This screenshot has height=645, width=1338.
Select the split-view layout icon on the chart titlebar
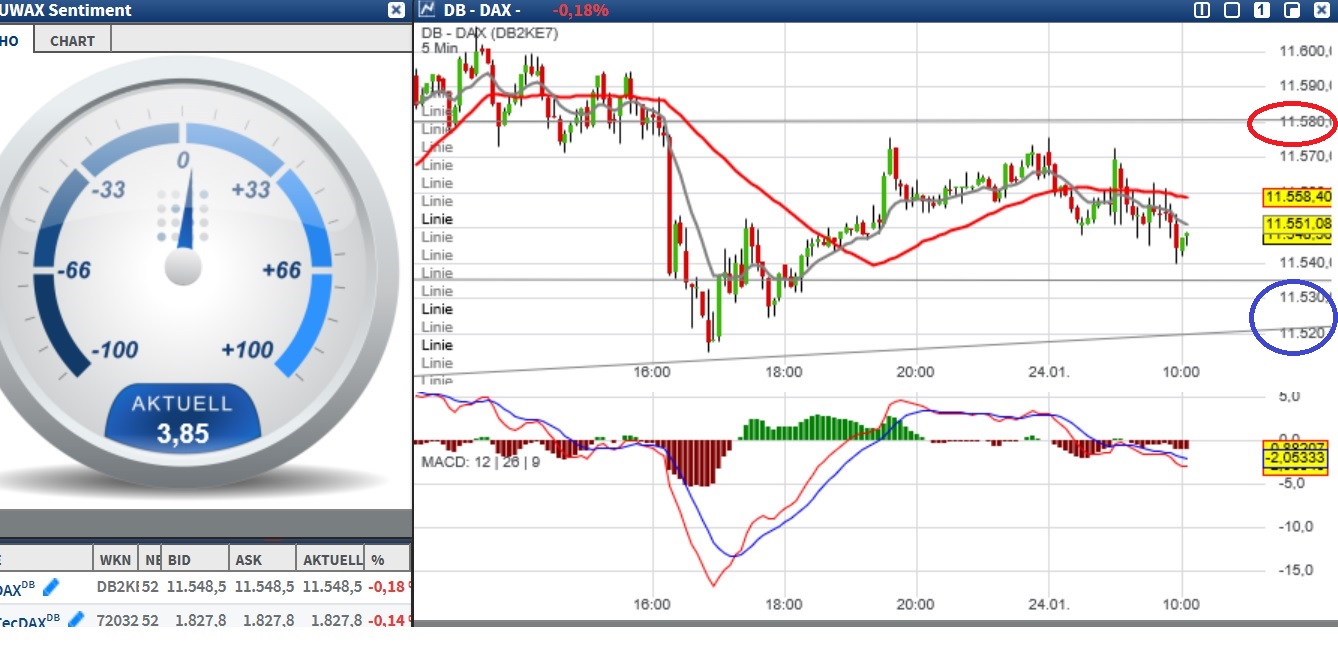1201,9
